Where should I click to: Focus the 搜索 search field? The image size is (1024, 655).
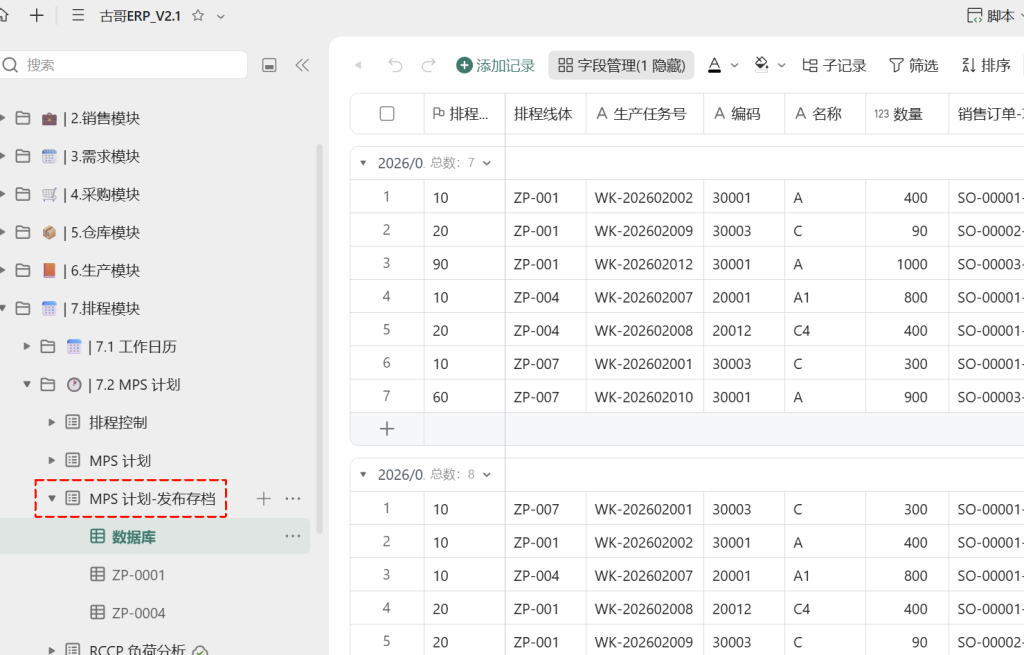click(123, 65)
